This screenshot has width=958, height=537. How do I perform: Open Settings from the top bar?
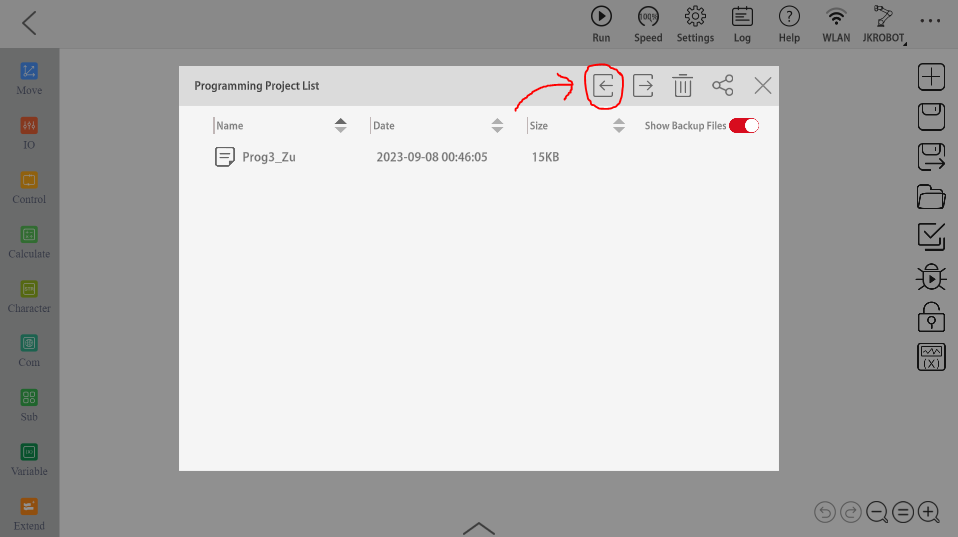695,24
